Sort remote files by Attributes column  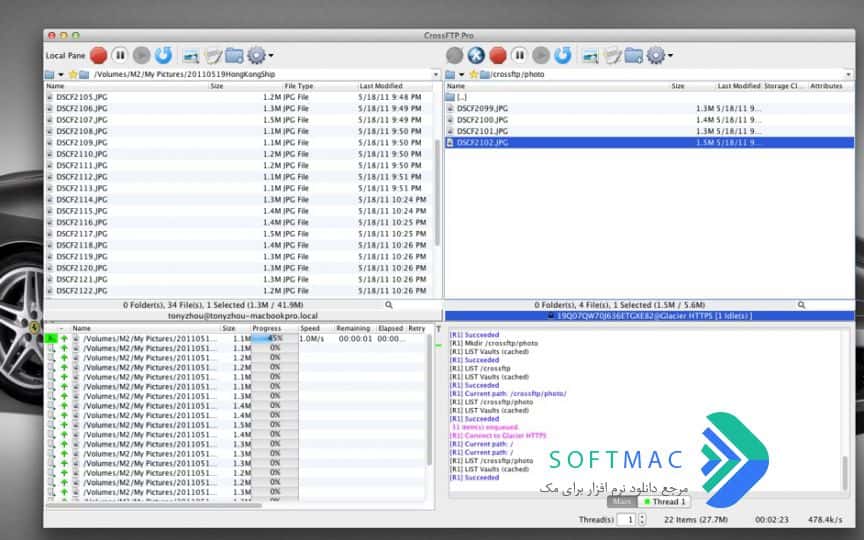(829, 86)
